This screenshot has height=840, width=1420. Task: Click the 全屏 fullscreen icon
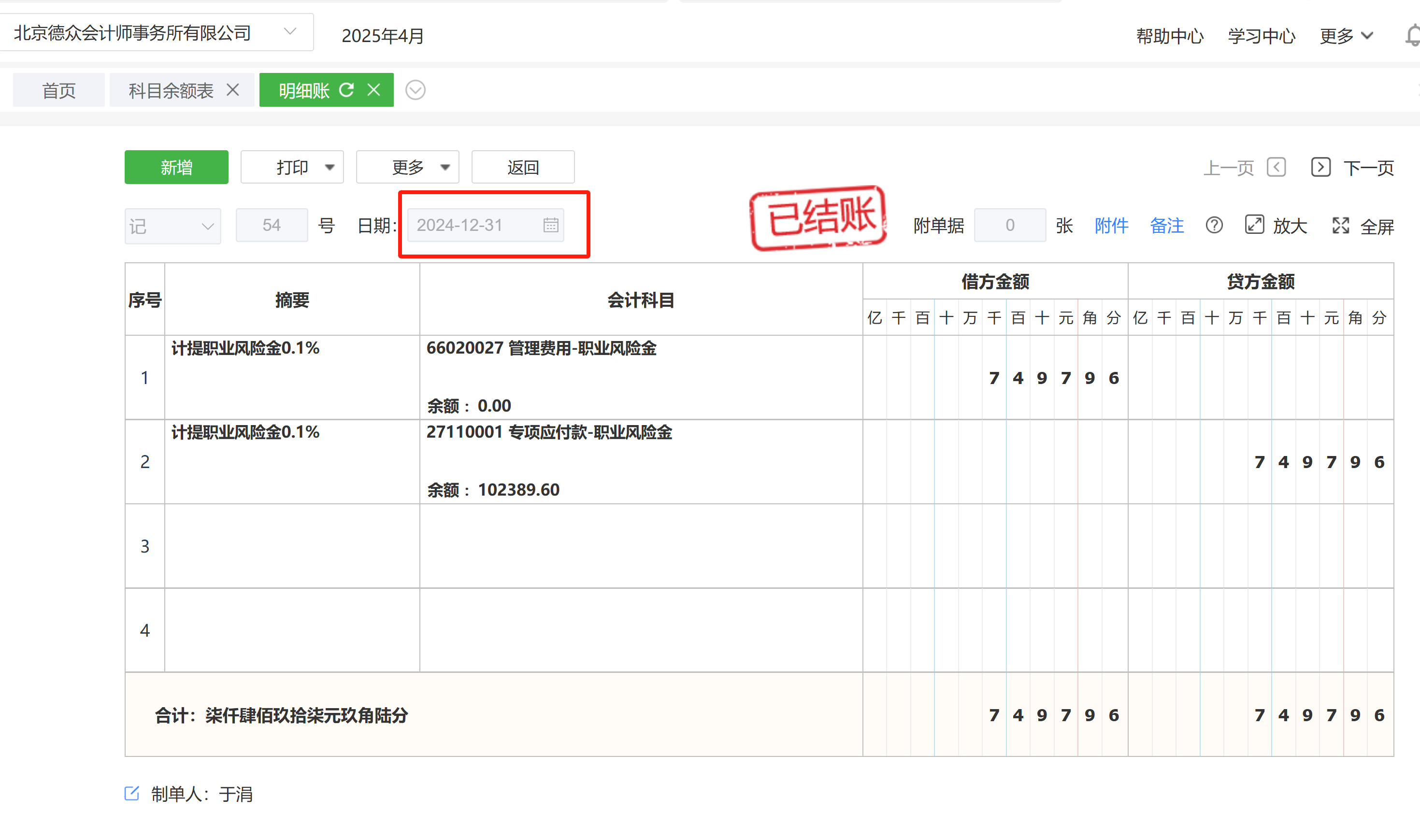pyautogui.click(x=1340, y=225)
